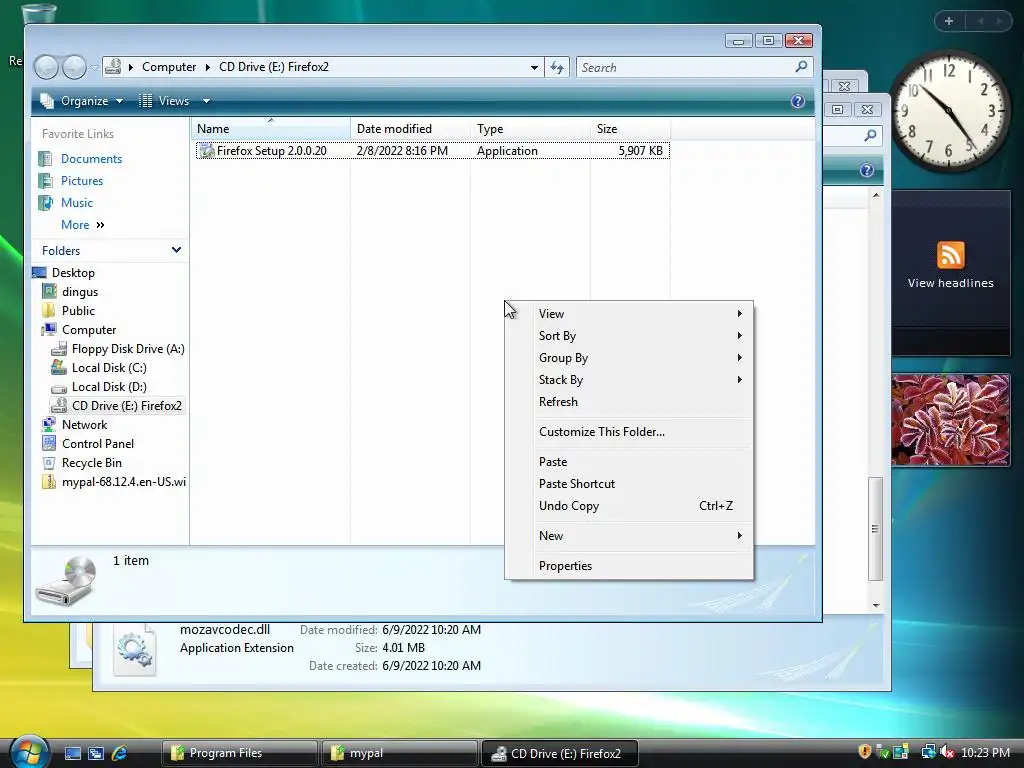1024x768 pixels.
Task: Open Music favorite link
Action: 76,203
